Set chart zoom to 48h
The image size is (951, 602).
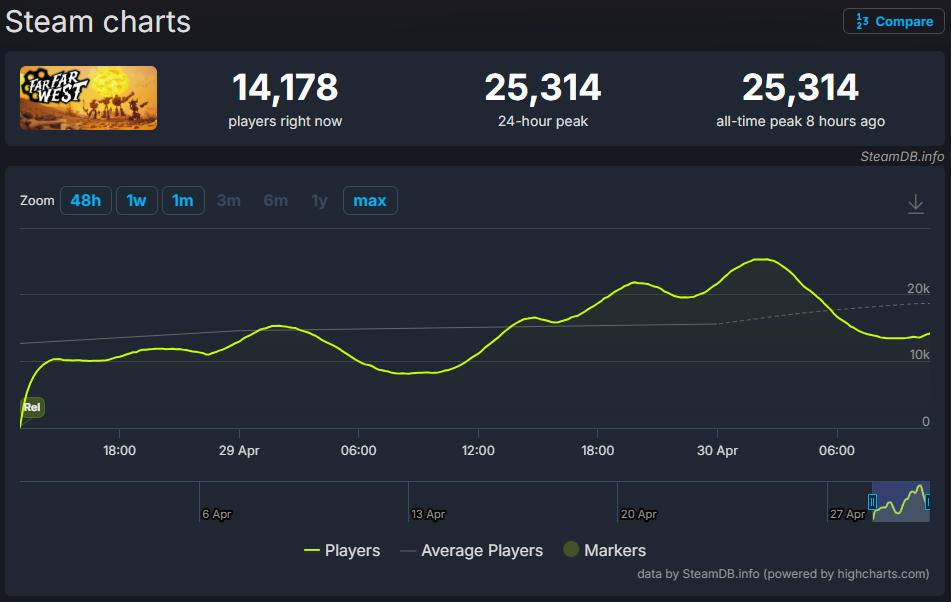86,201
